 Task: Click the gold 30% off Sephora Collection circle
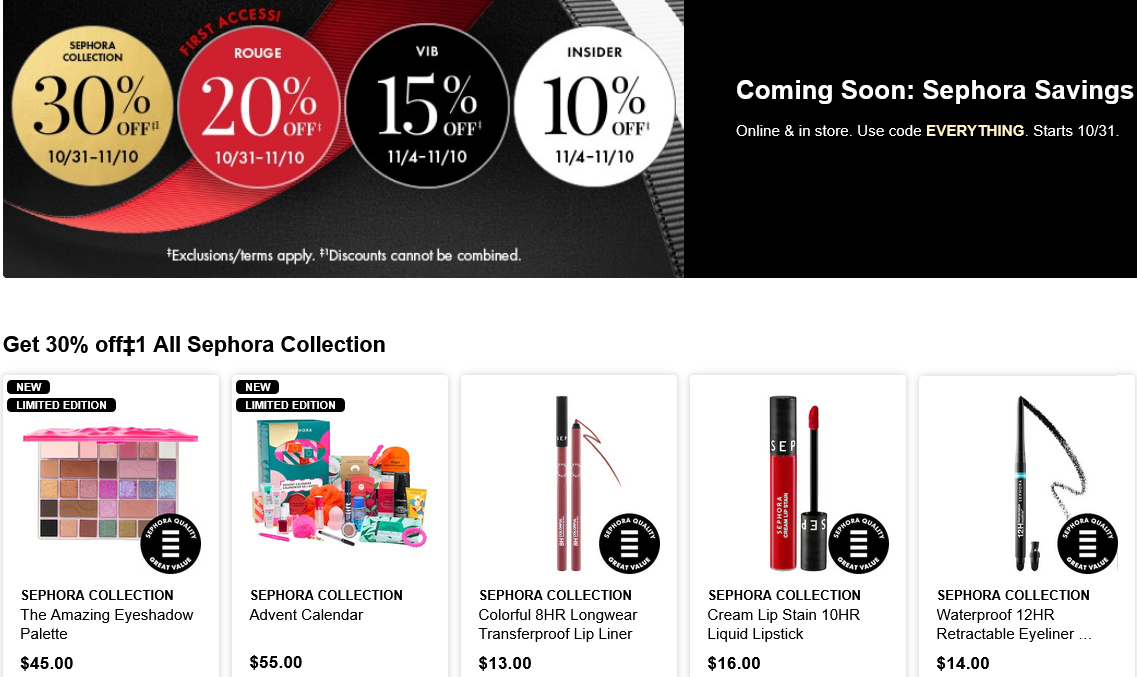tap(92, 106)
